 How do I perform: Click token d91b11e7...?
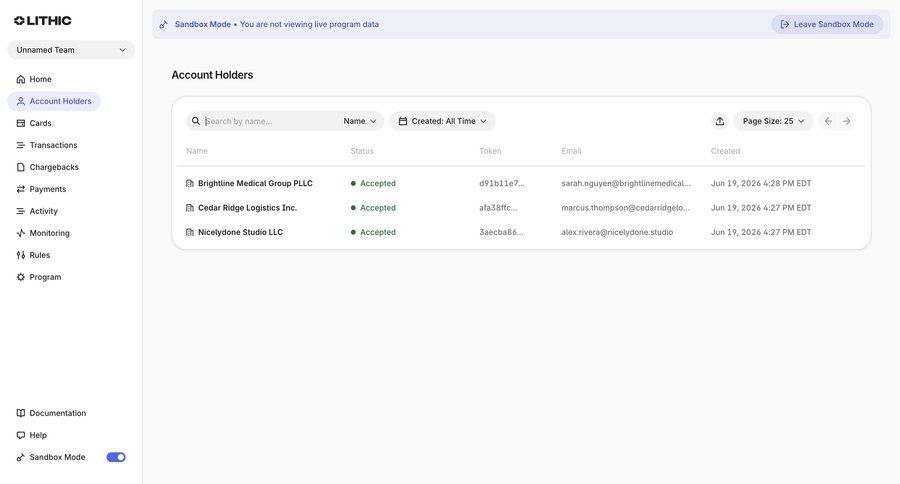point(502,183)
